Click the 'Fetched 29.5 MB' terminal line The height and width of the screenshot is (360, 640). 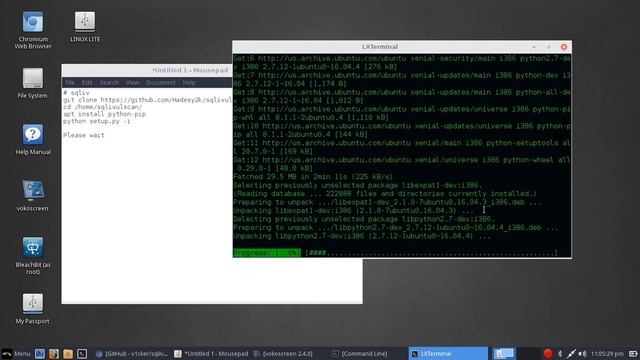[313, 177]
